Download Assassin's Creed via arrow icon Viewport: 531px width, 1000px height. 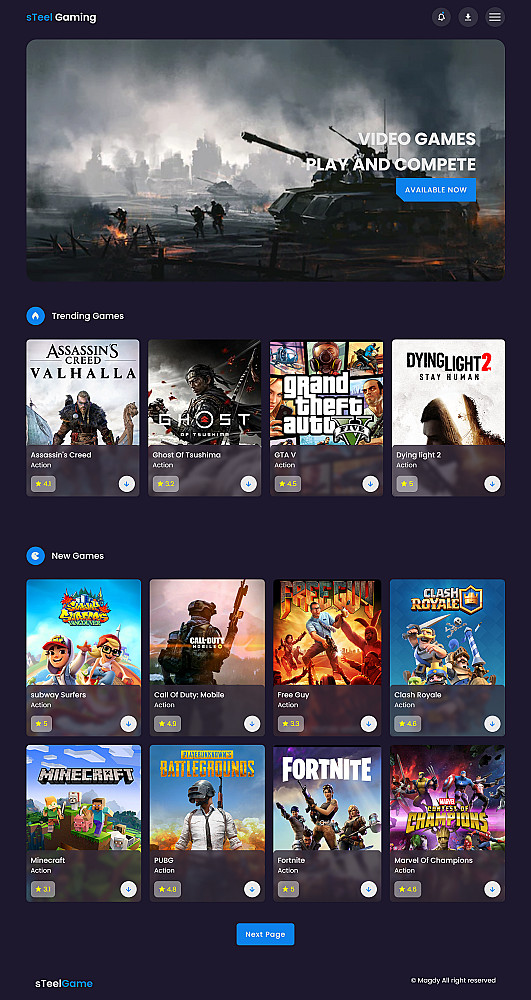point(126,484)
